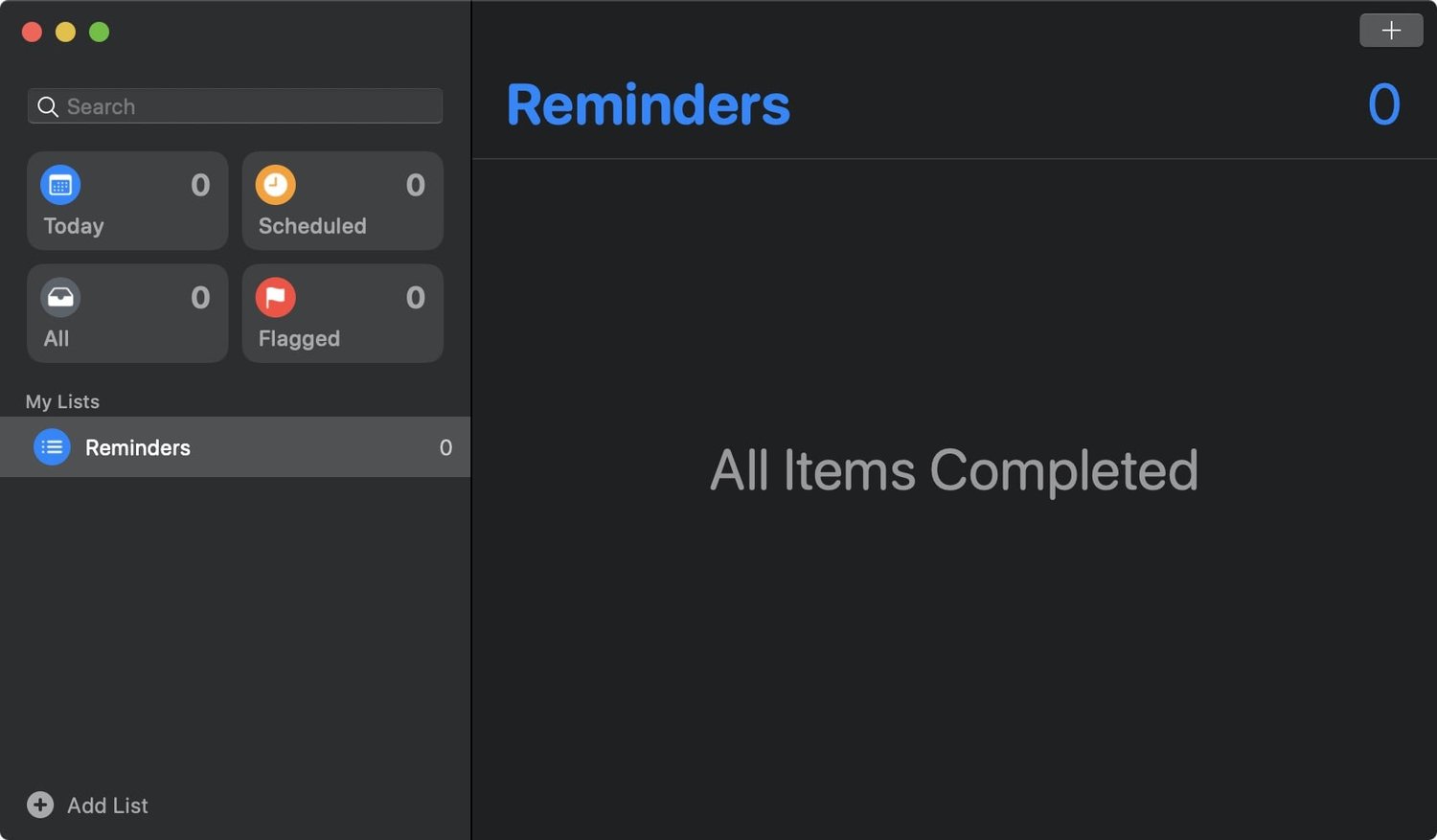Create a new reminder with the plus button
Screen dimensions: 1437x840
tap(1390, 30)
